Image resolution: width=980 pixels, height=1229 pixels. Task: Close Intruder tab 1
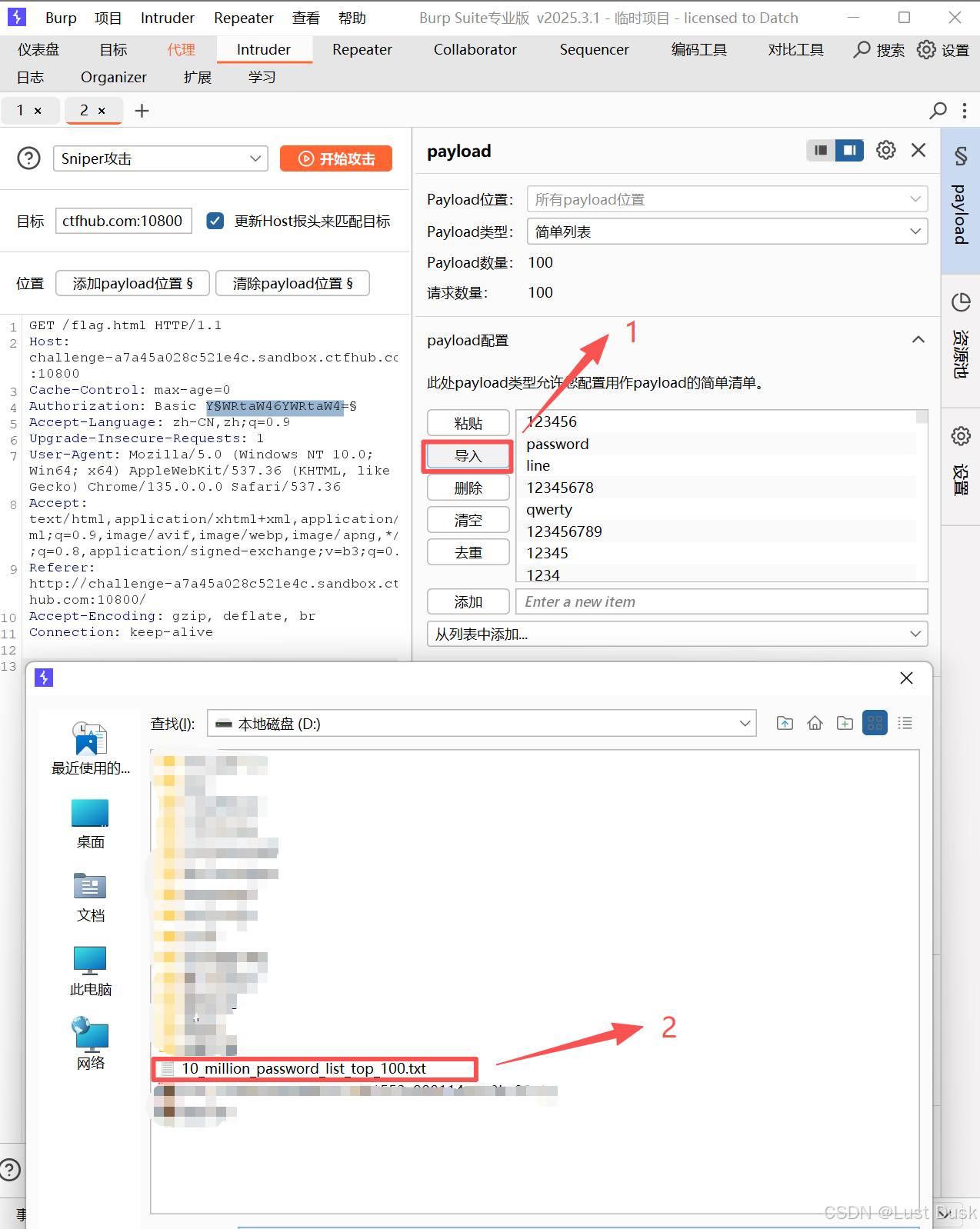pos(38,111)
